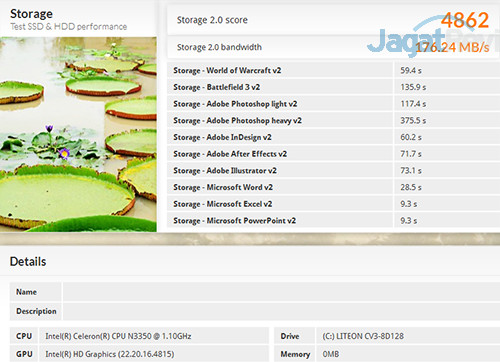Click the 73.1 s result value

411,171
